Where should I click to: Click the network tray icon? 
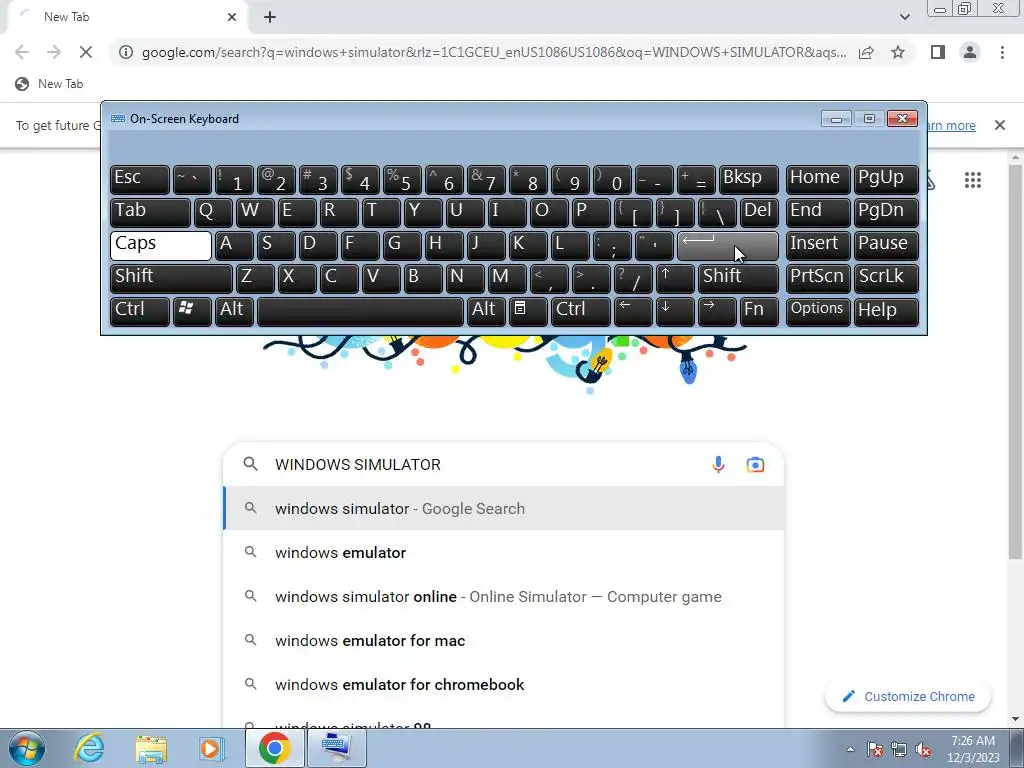tap(899, 749)
